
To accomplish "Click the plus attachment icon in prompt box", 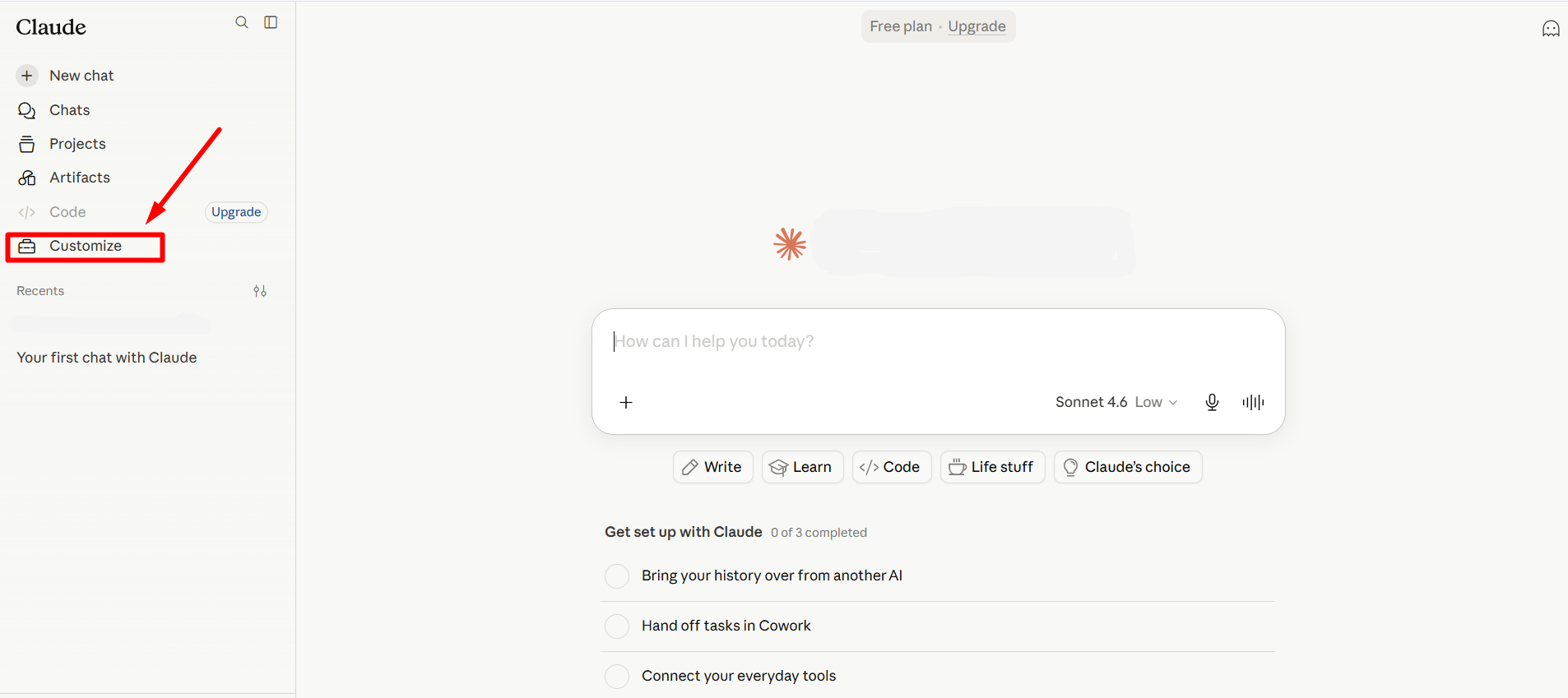I will click(x=626, y=402).
